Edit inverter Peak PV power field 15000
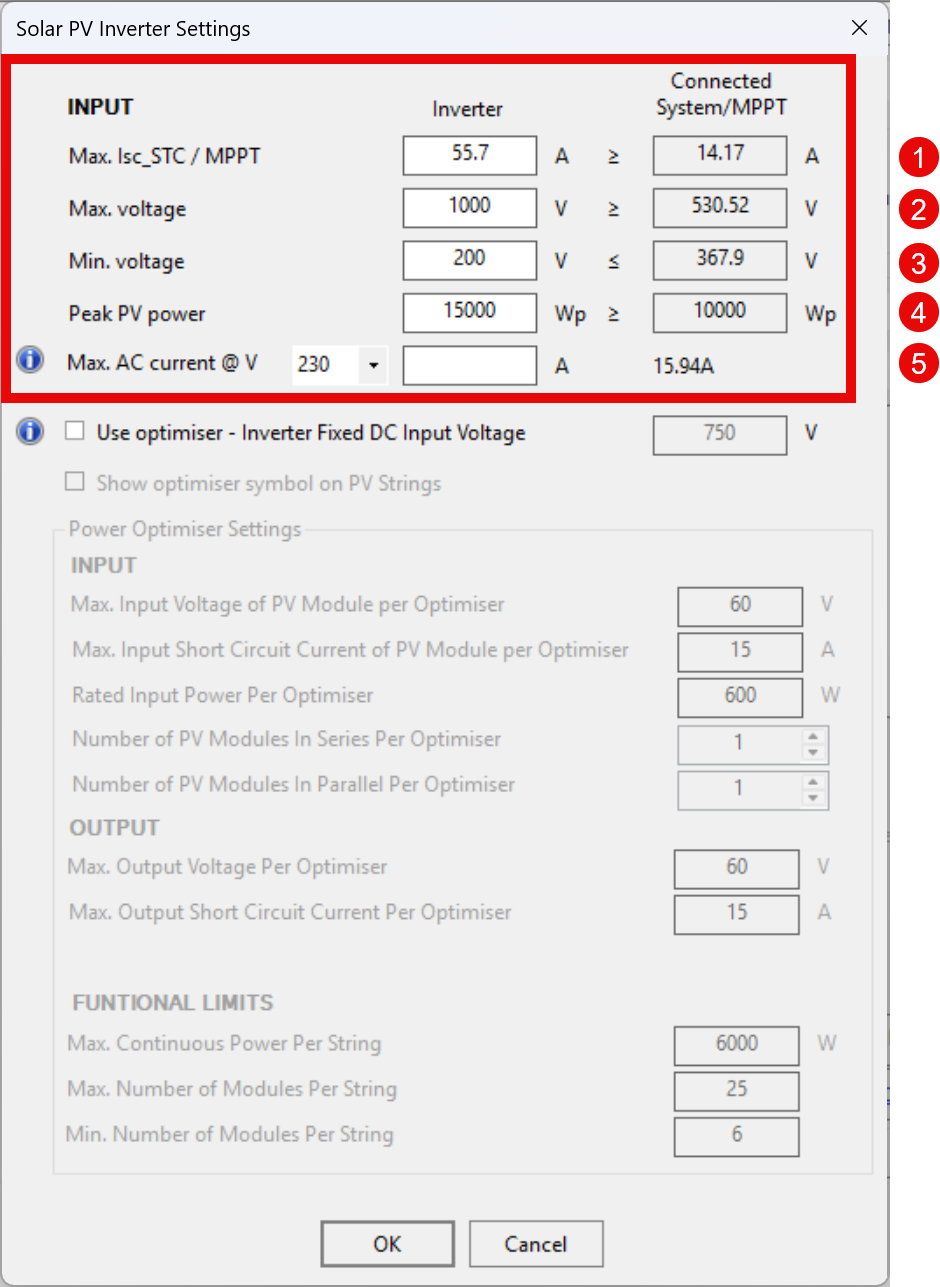Image resolution: width=940 pixels, height=1287 pixels. [470, 312]
